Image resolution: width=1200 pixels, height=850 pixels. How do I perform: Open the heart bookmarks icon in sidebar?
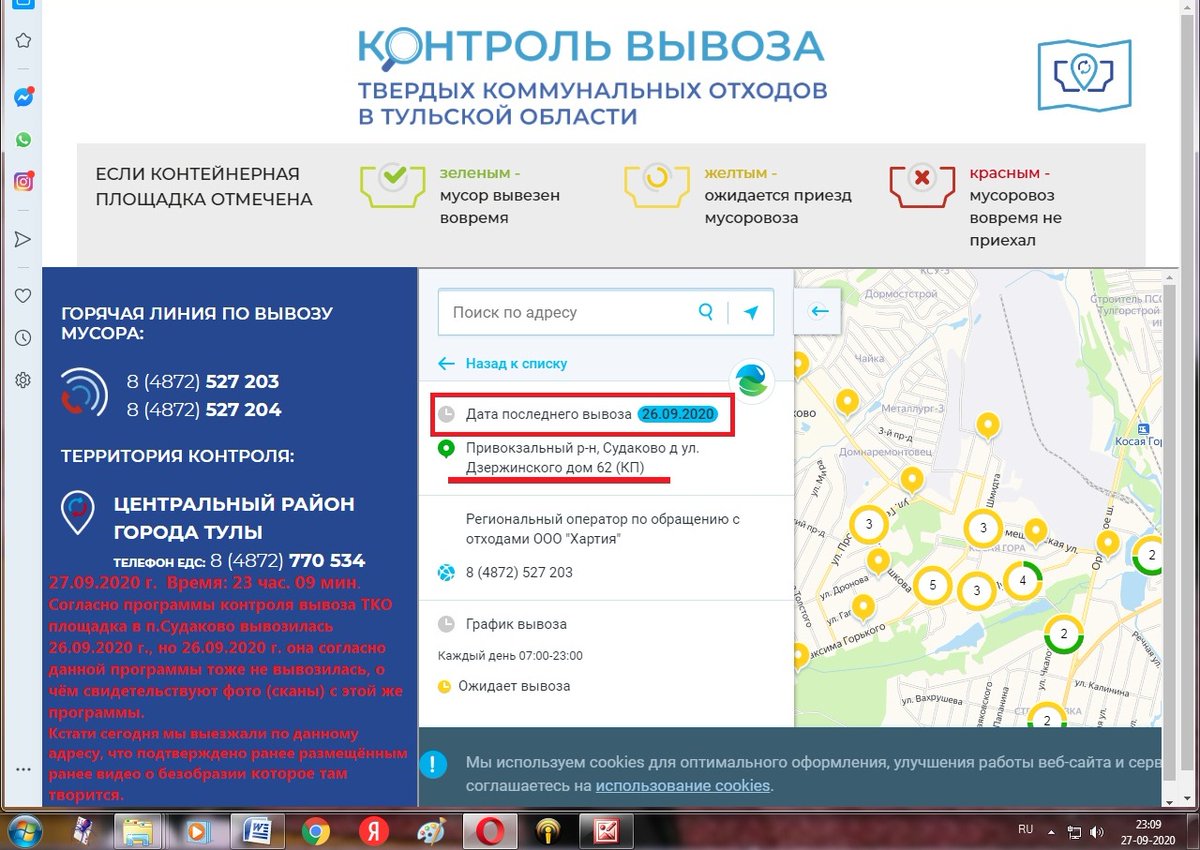click(x=23, y=296)
